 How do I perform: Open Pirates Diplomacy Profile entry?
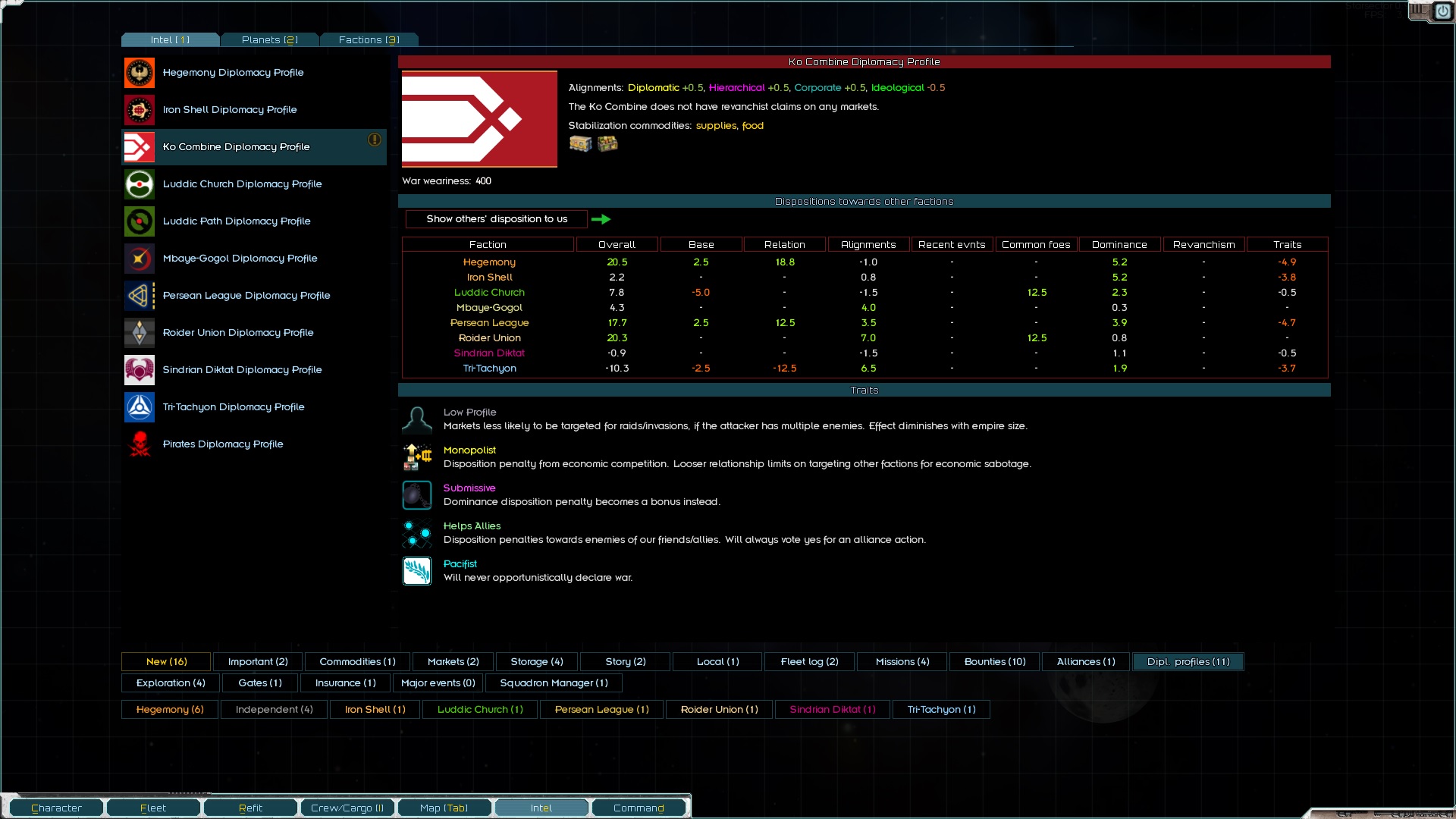point(254,444)
